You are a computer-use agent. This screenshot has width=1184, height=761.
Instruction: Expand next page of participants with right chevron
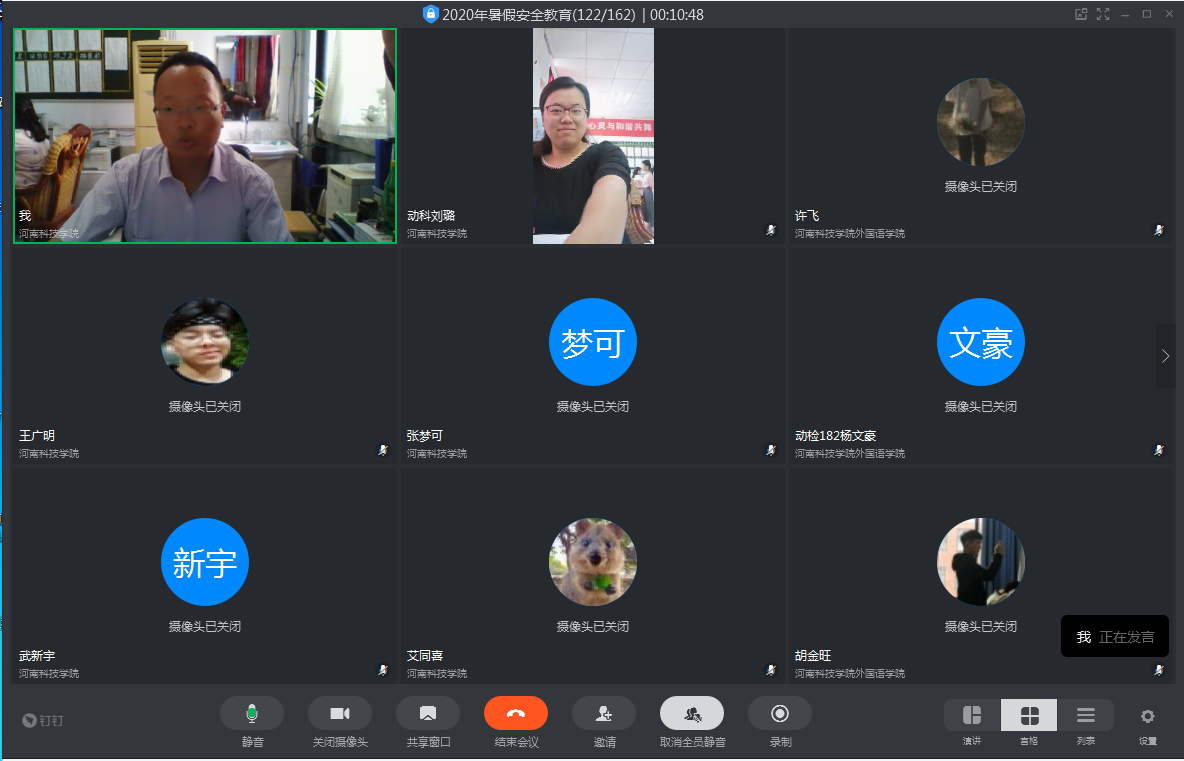pos(1165,355)
